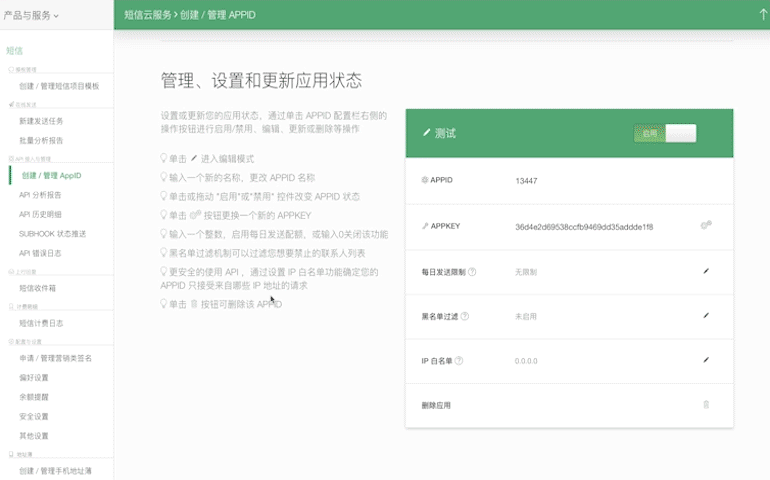Open 余额提醒 in sidebar
Screen dimensions: 770x480
[33, 397]
